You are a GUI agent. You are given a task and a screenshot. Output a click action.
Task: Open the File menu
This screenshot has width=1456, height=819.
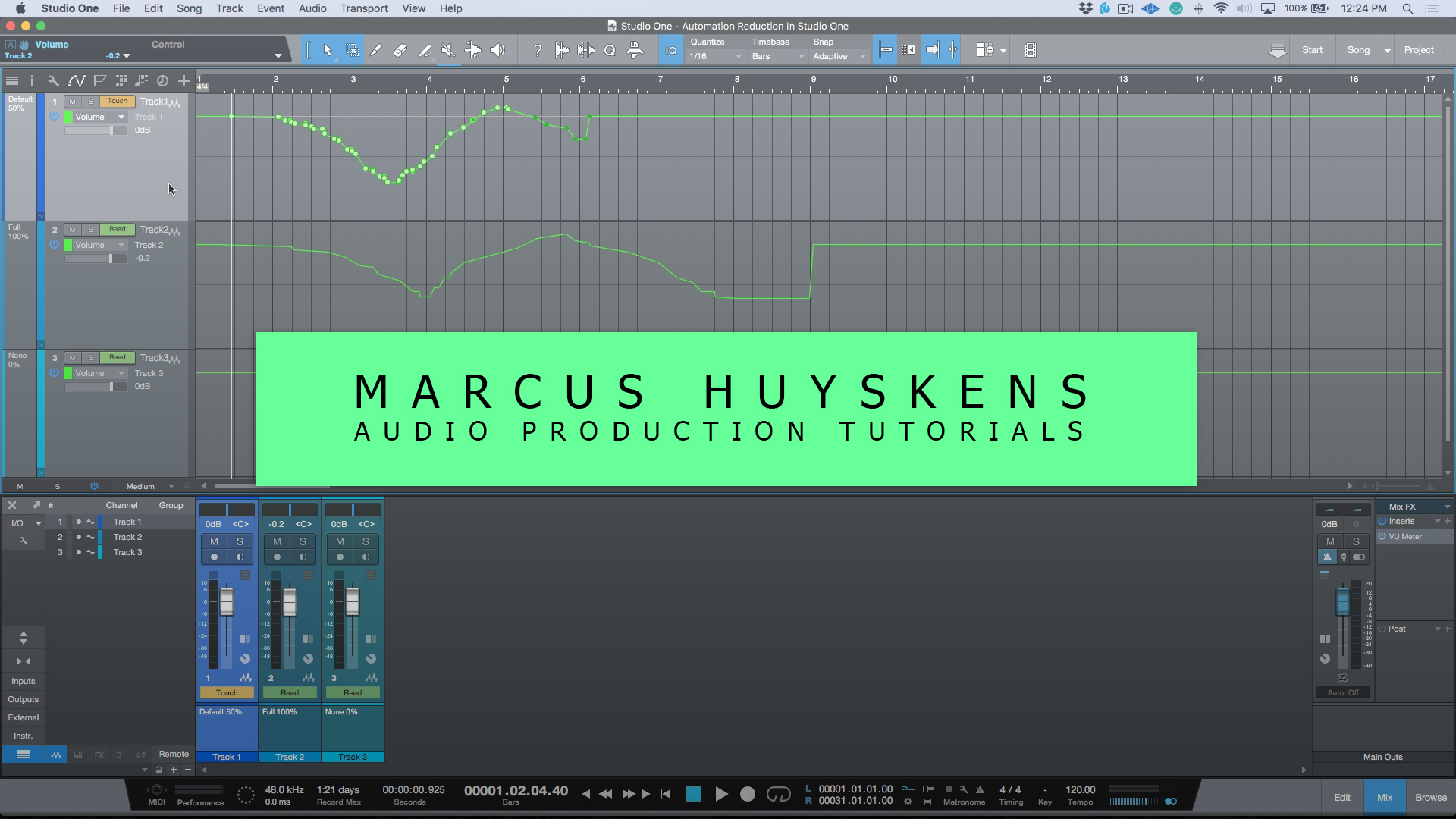pos(121,8)
